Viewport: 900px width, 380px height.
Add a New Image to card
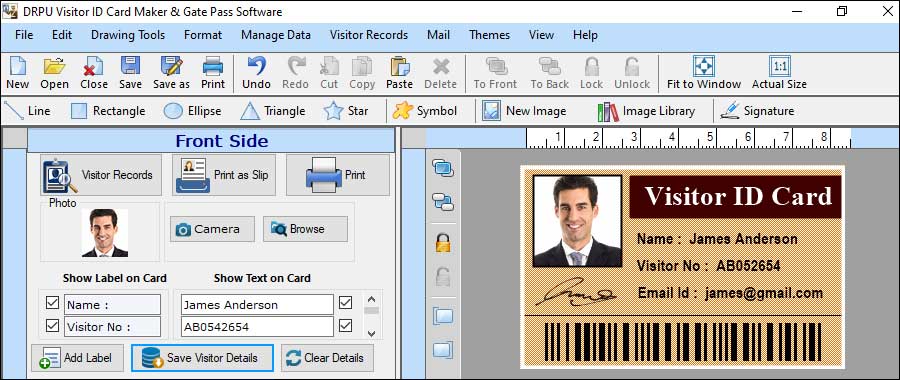[524, 111]
